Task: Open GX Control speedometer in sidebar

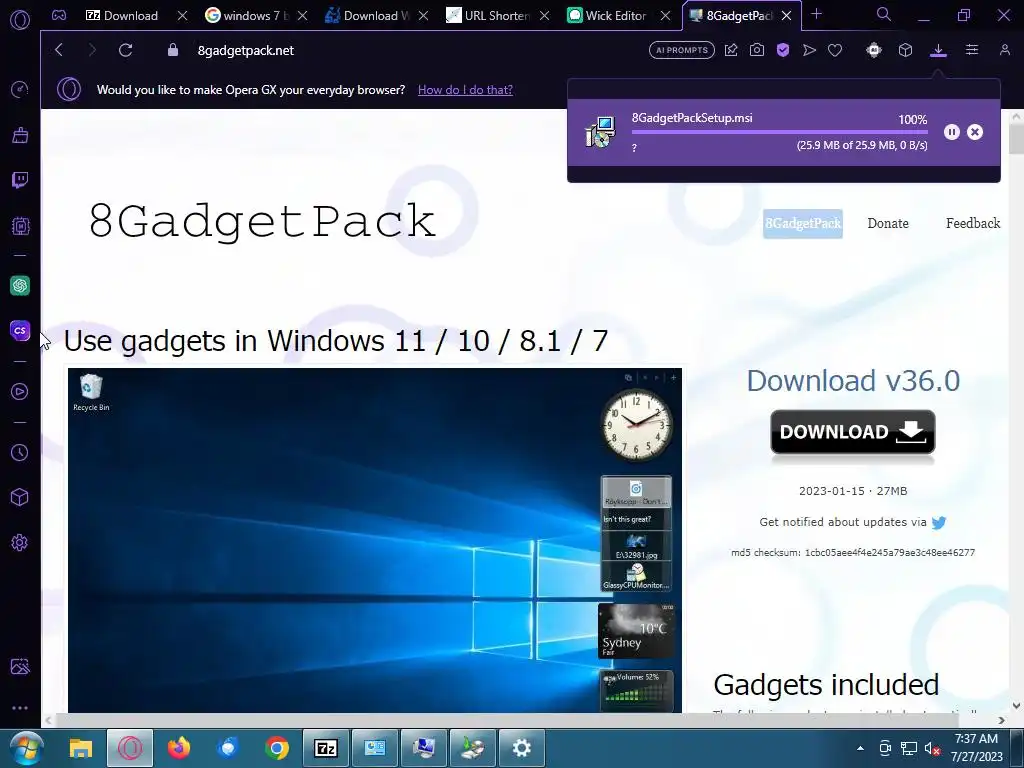Action: pos(20,89)
